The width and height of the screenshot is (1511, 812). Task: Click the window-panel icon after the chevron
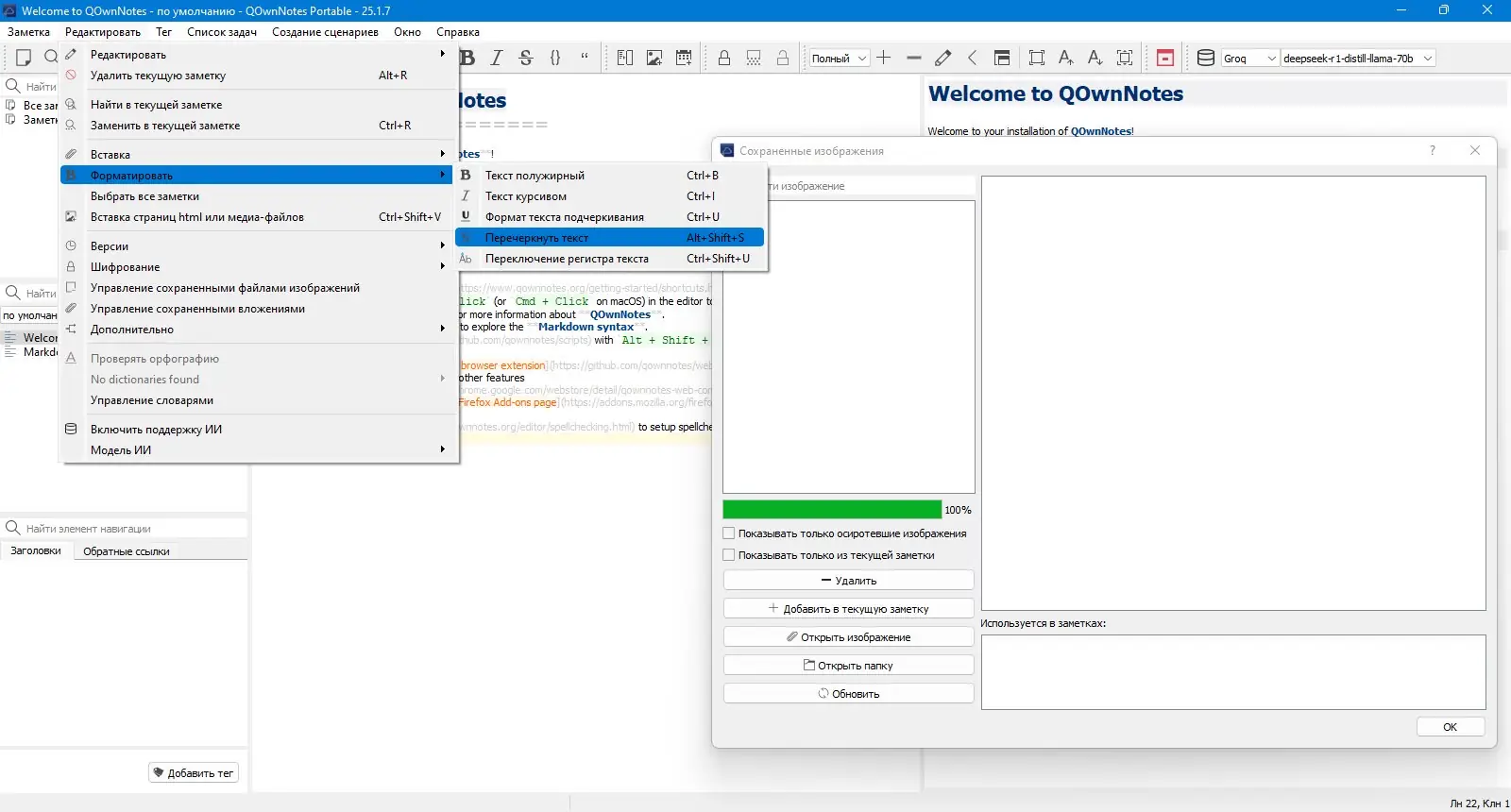point(1002,58)
